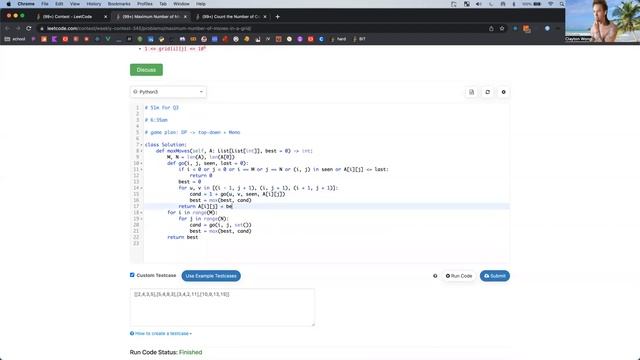Viewport: 640px width, 360px height.
Task: Click the orange extension icon
Action: pos(527,29)
